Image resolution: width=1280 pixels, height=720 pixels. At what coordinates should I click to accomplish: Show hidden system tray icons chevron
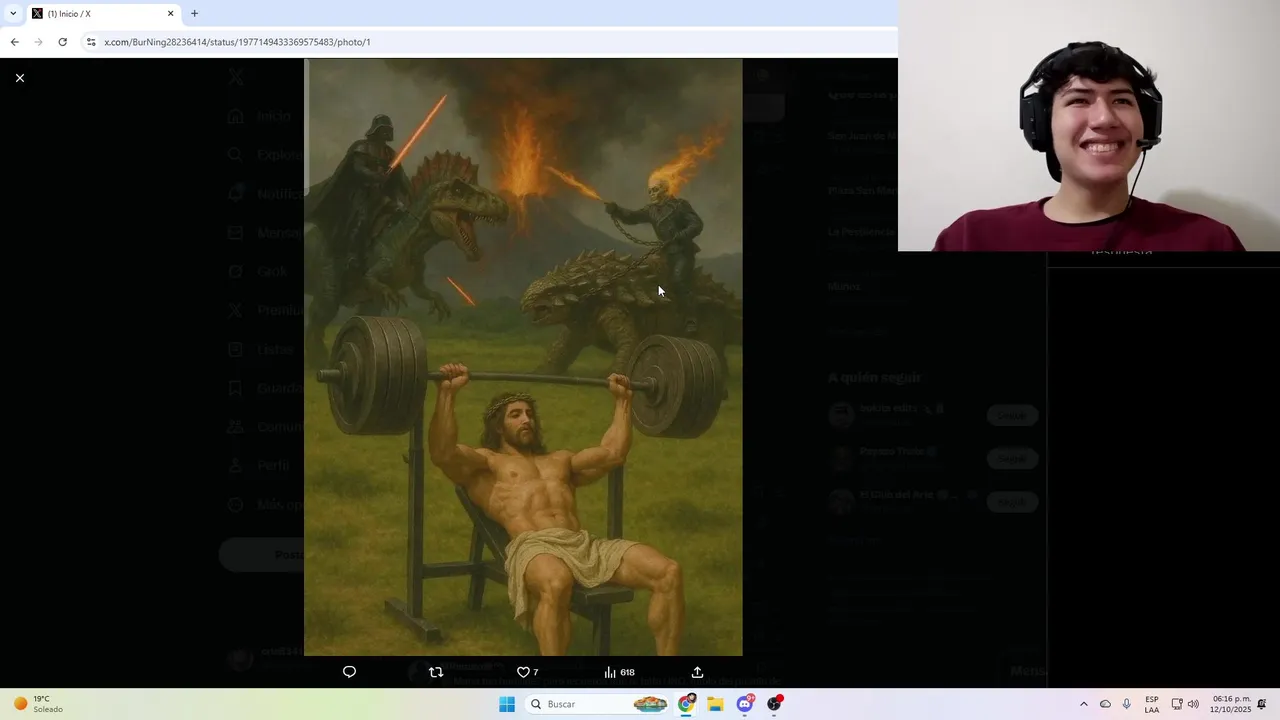pyautogui.click(x=1083, y=704)
